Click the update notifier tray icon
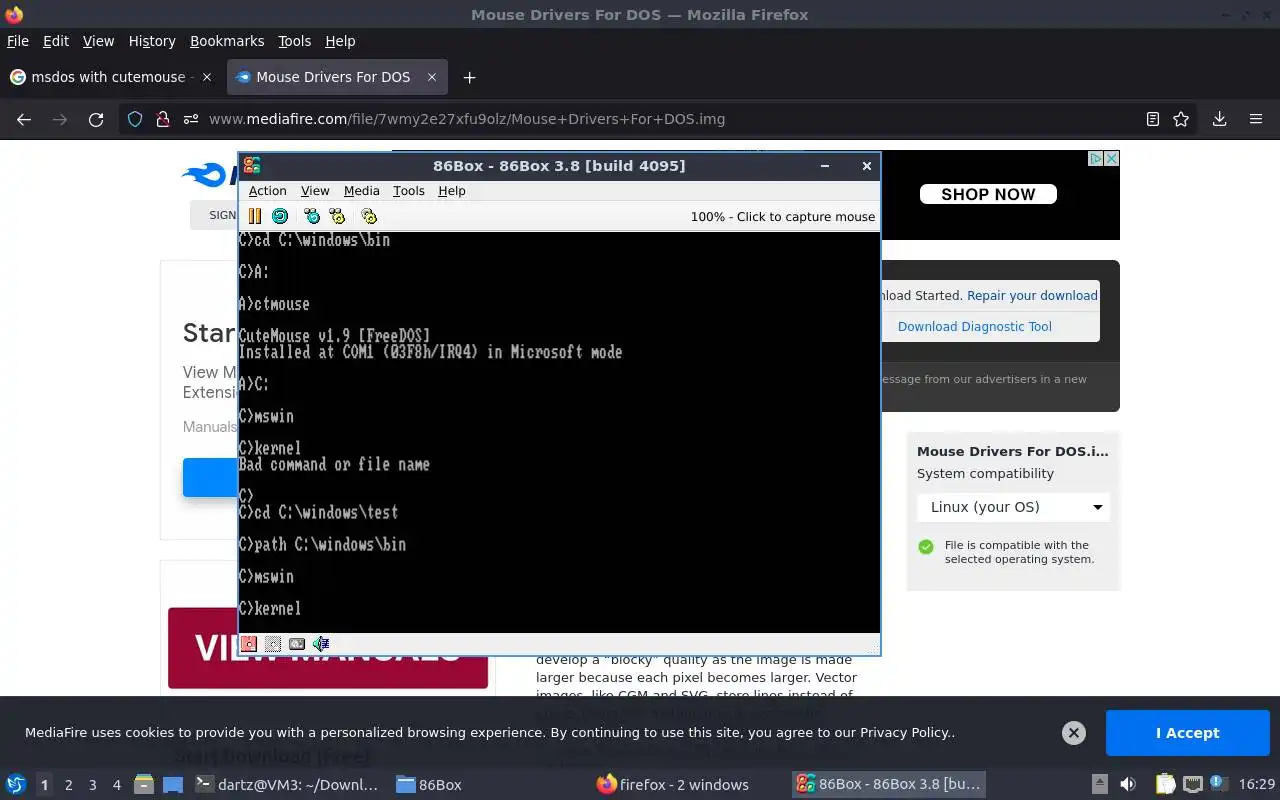 (1217, 784)
